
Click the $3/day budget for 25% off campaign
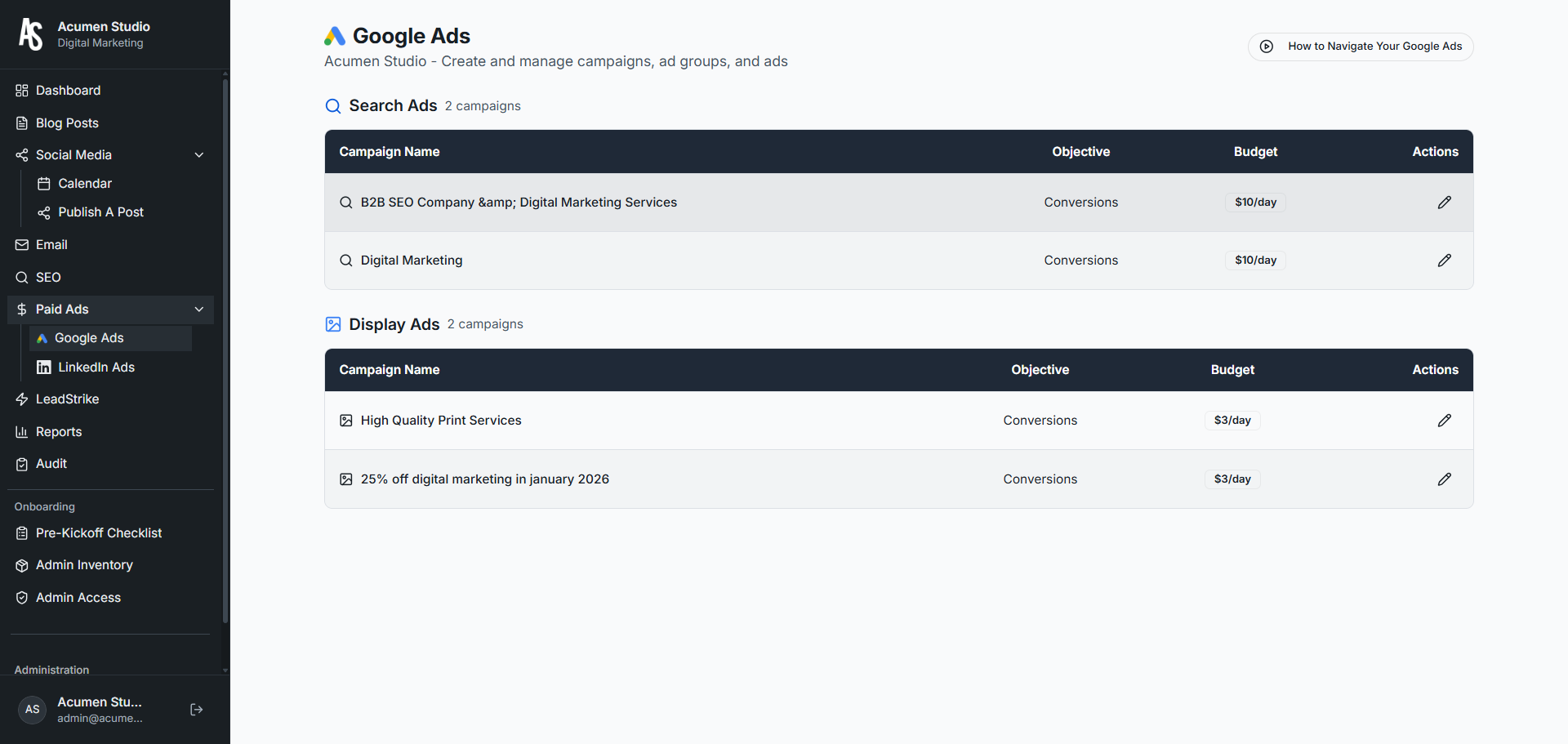click(1232, 479)
